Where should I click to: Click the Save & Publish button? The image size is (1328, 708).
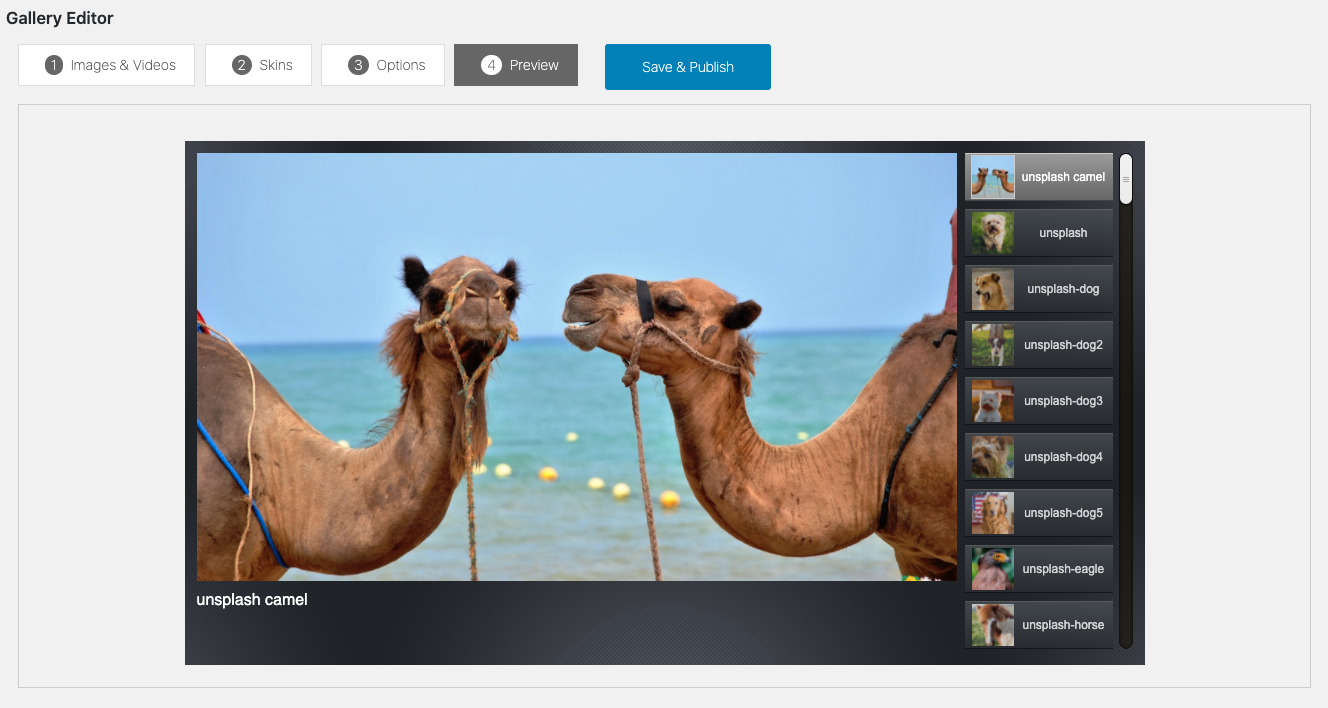[x=687, y=67]
